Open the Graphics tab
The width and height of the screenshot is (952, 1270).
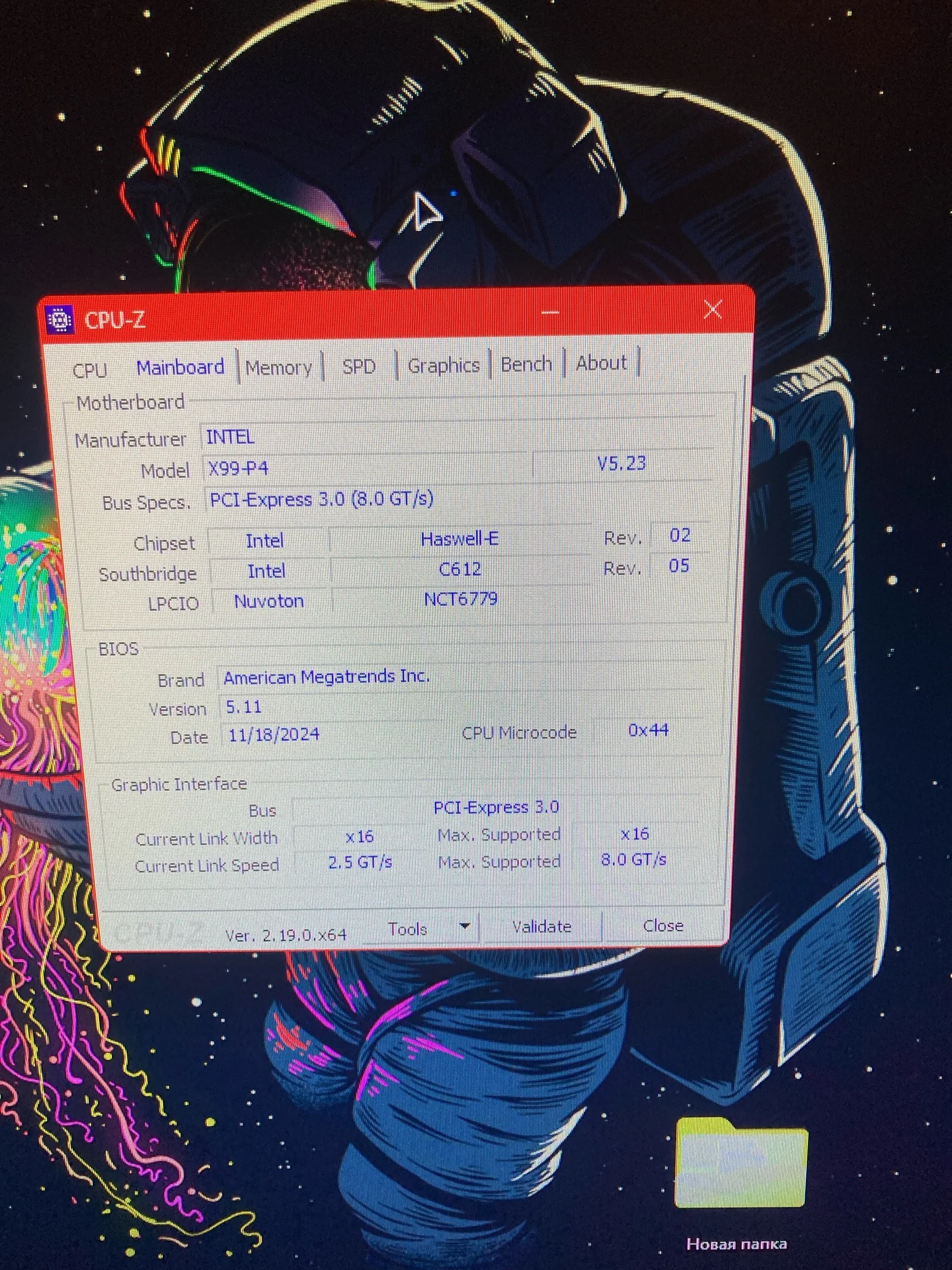click(444, 365)
